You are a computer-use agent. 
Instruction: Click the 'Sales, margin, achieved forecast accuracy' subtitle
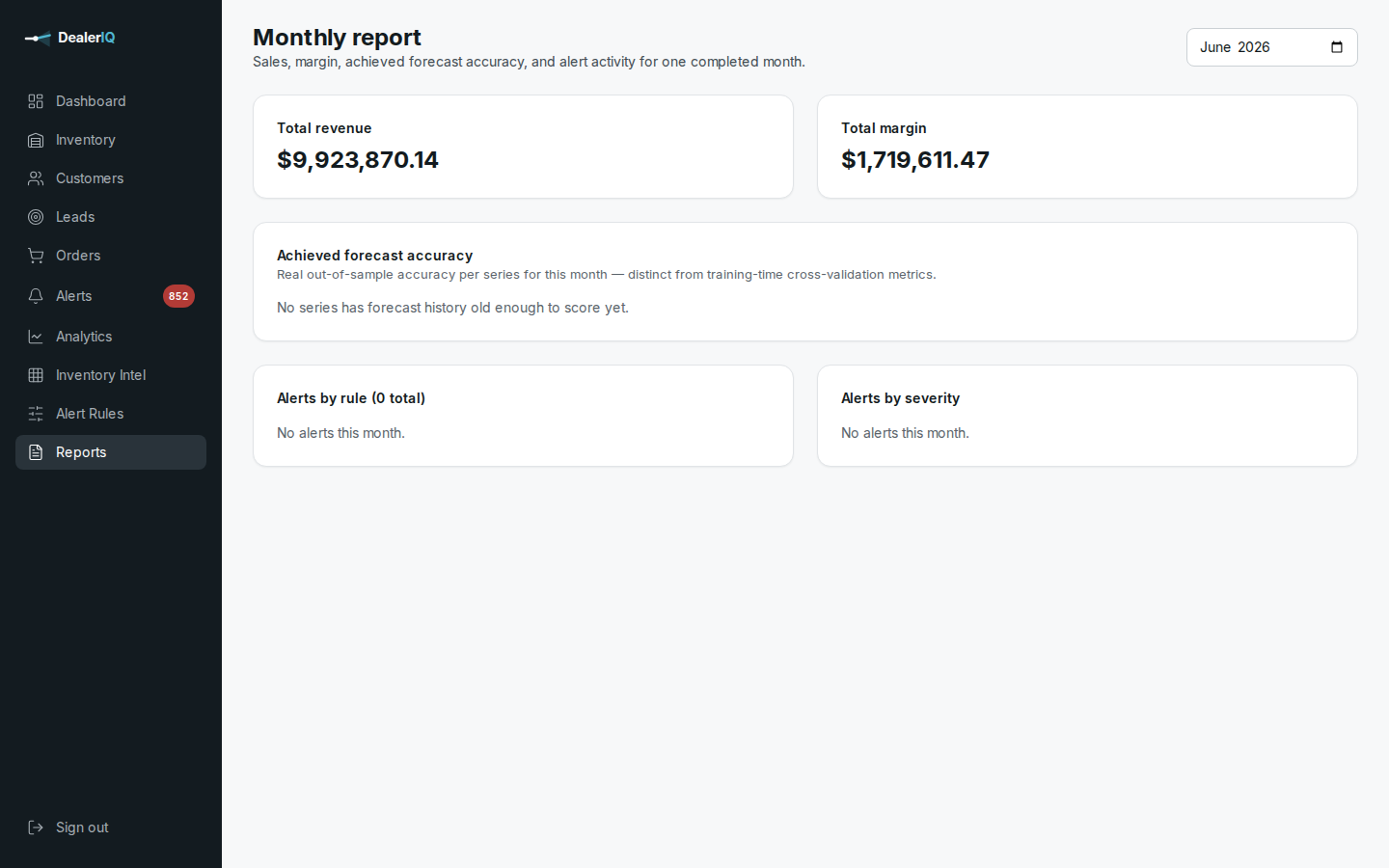[529, 62]
